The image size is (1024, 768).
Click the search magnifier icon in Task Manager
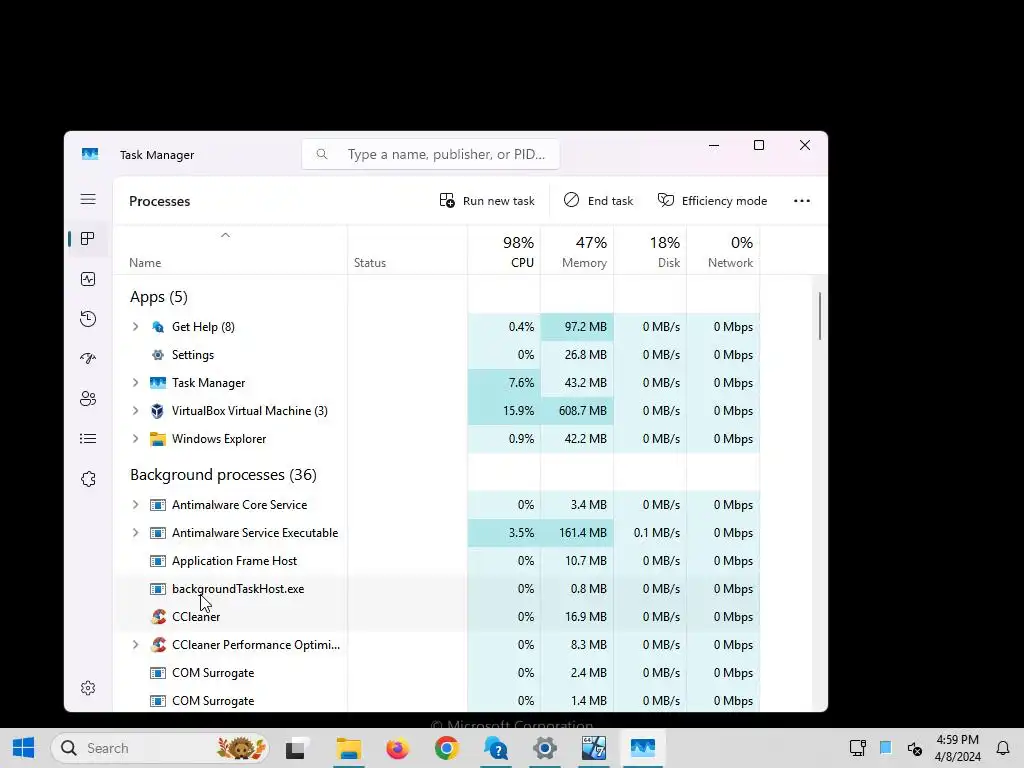coord(322,154)
